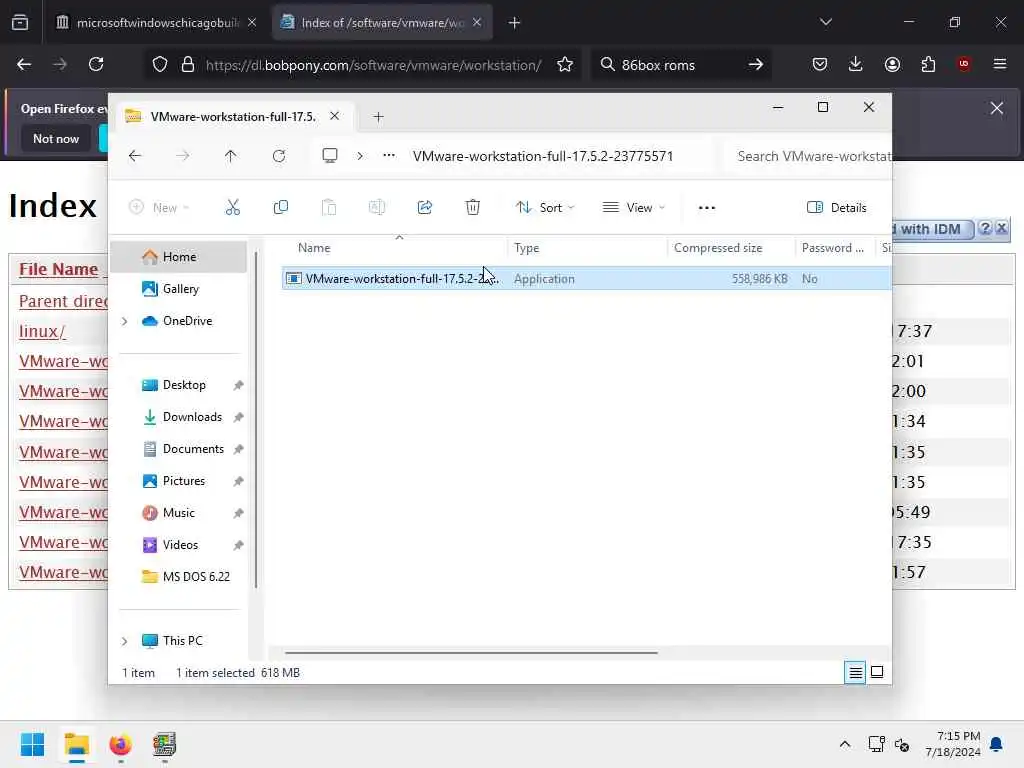Switch to large thumbnails view icon

coord(877,673)
